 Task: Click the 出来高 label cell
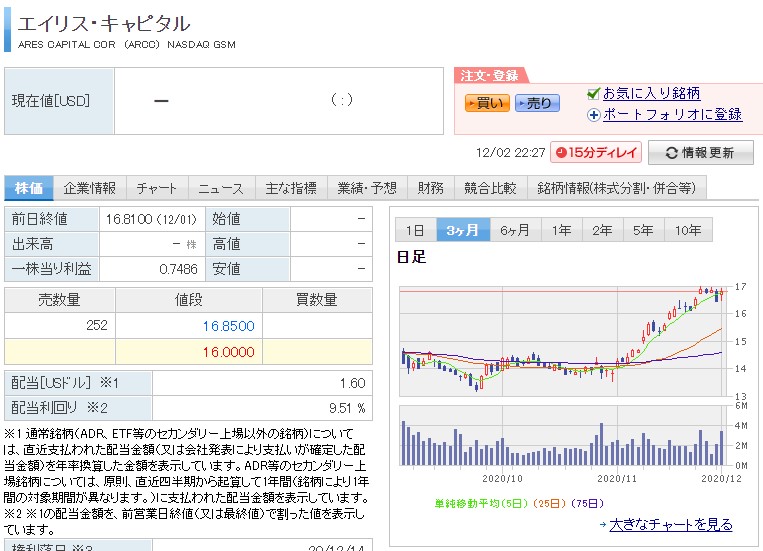click(x=52, y=244)
